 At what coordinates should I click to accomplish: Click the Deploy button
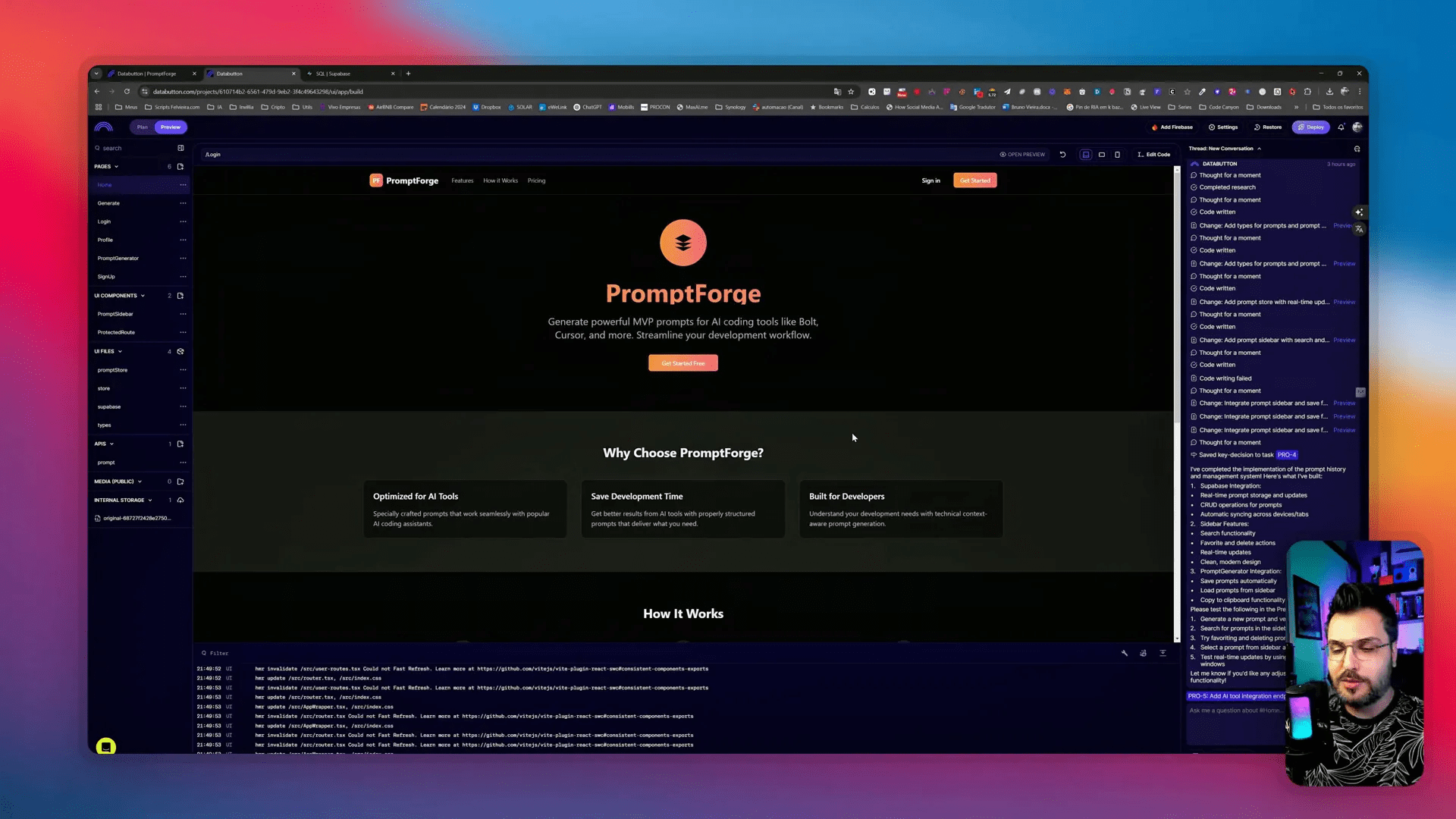[x=1311, y=127]
